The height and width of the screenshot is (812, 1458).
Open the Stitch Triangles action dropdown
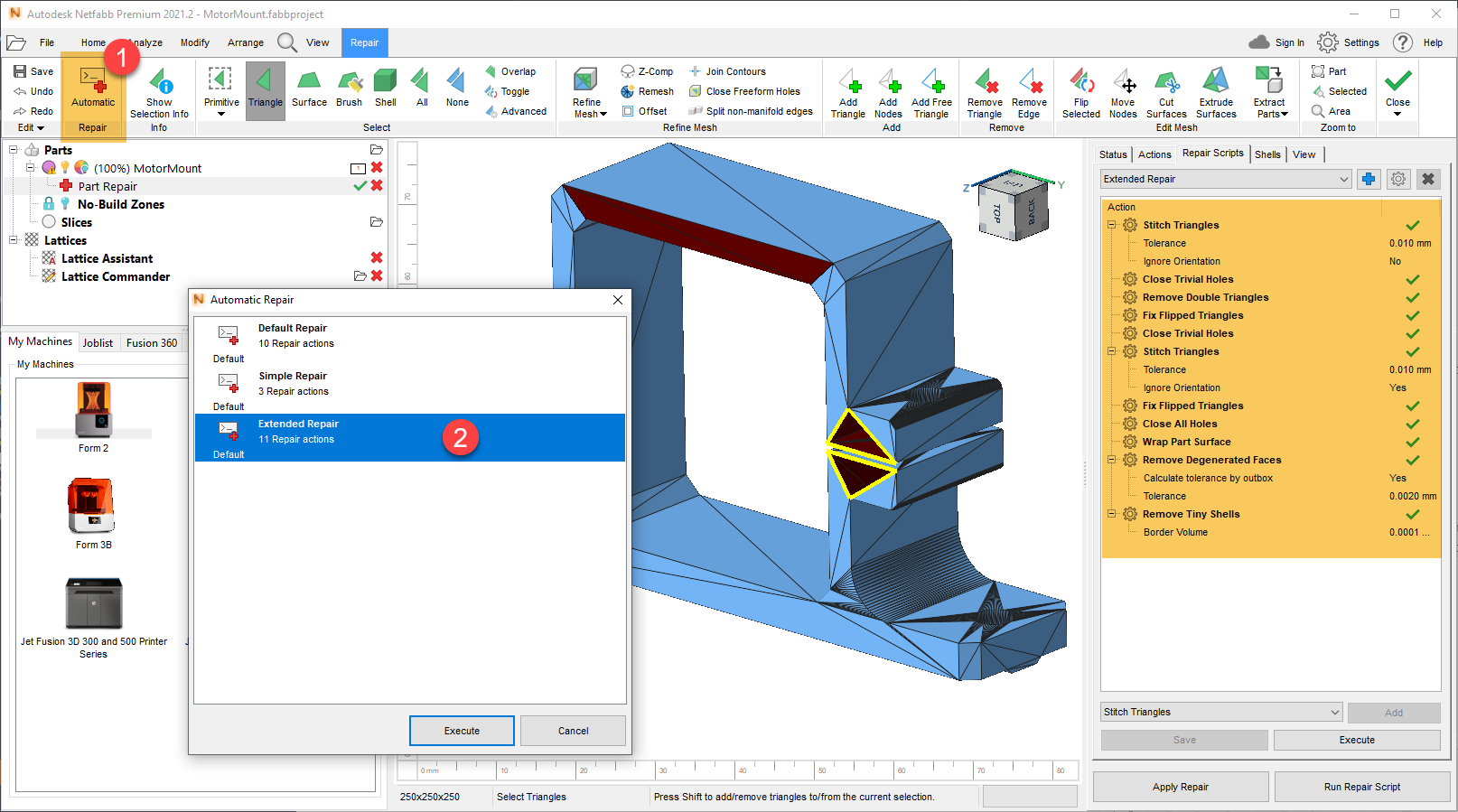1221,712
